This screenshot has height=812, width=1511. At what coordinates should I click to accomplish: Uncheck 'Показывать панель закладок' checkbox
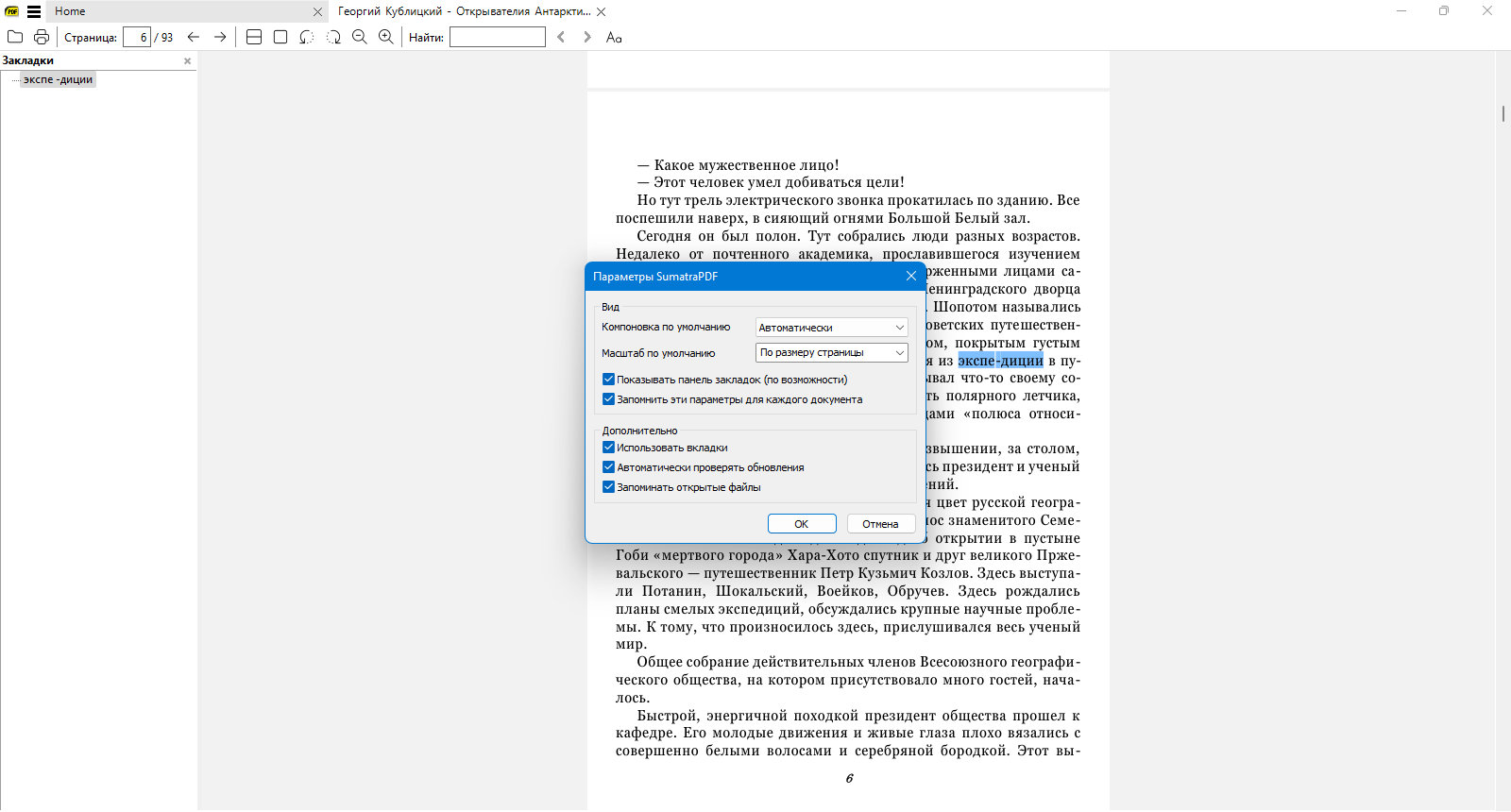[x=608, y=380]
